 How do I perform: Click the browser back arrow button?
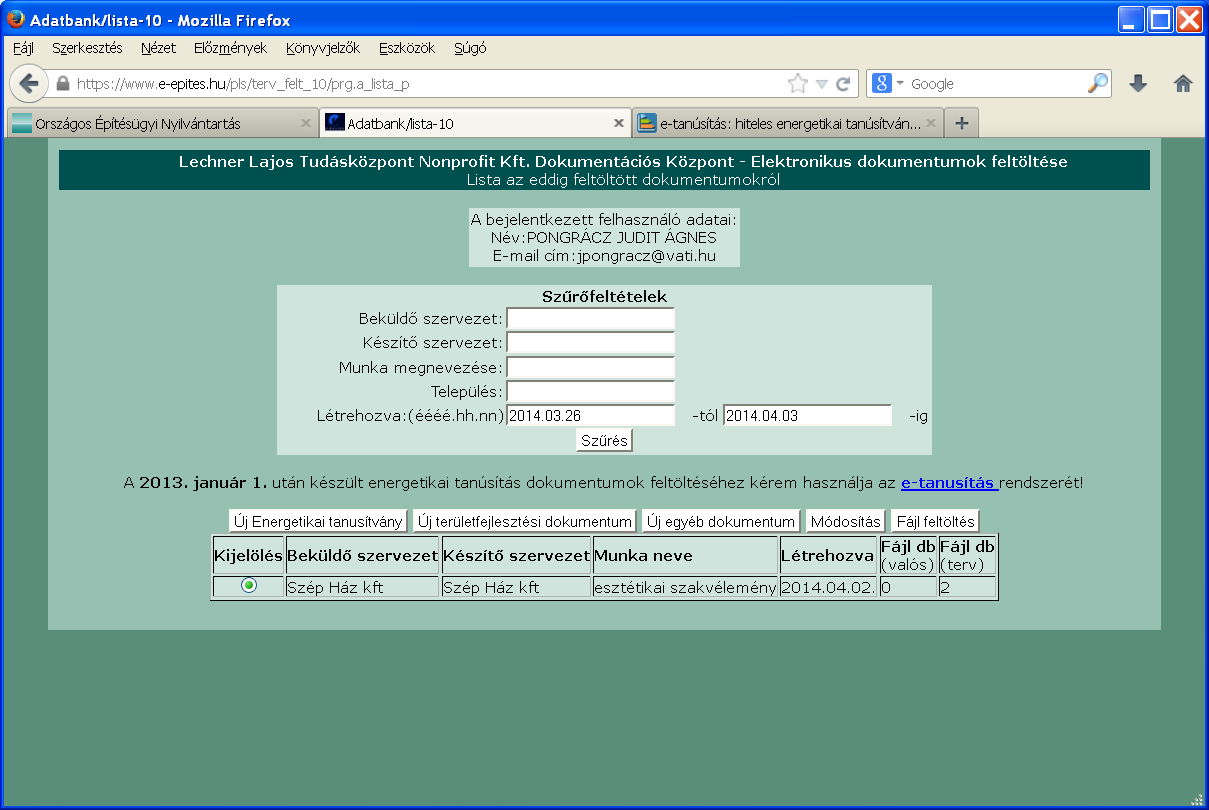(28, 84)
